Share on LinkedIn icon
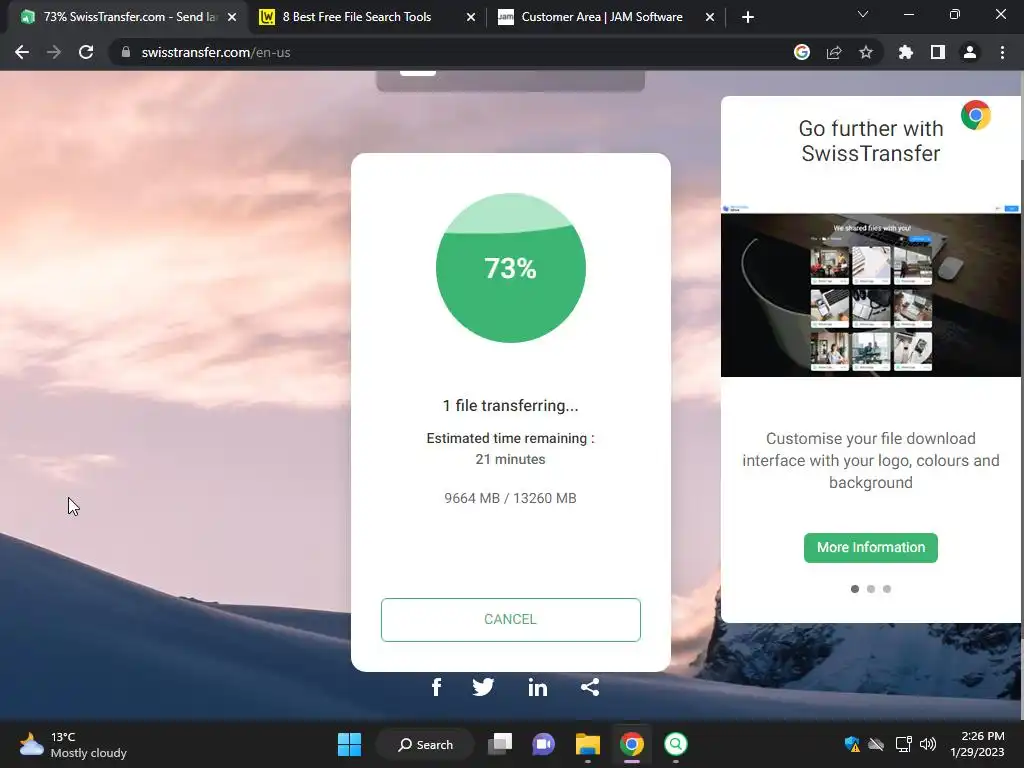1024x768 pixels. click(537, 687)
